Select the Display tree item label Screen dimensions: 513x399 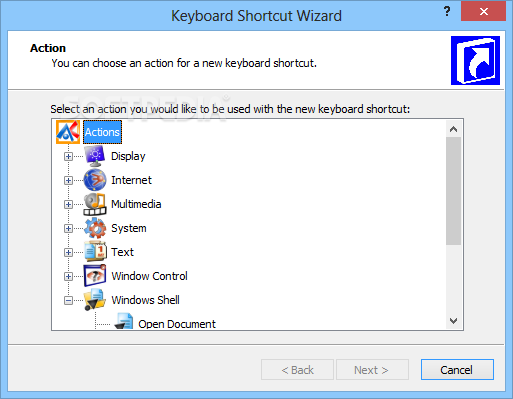pos(128,156)
